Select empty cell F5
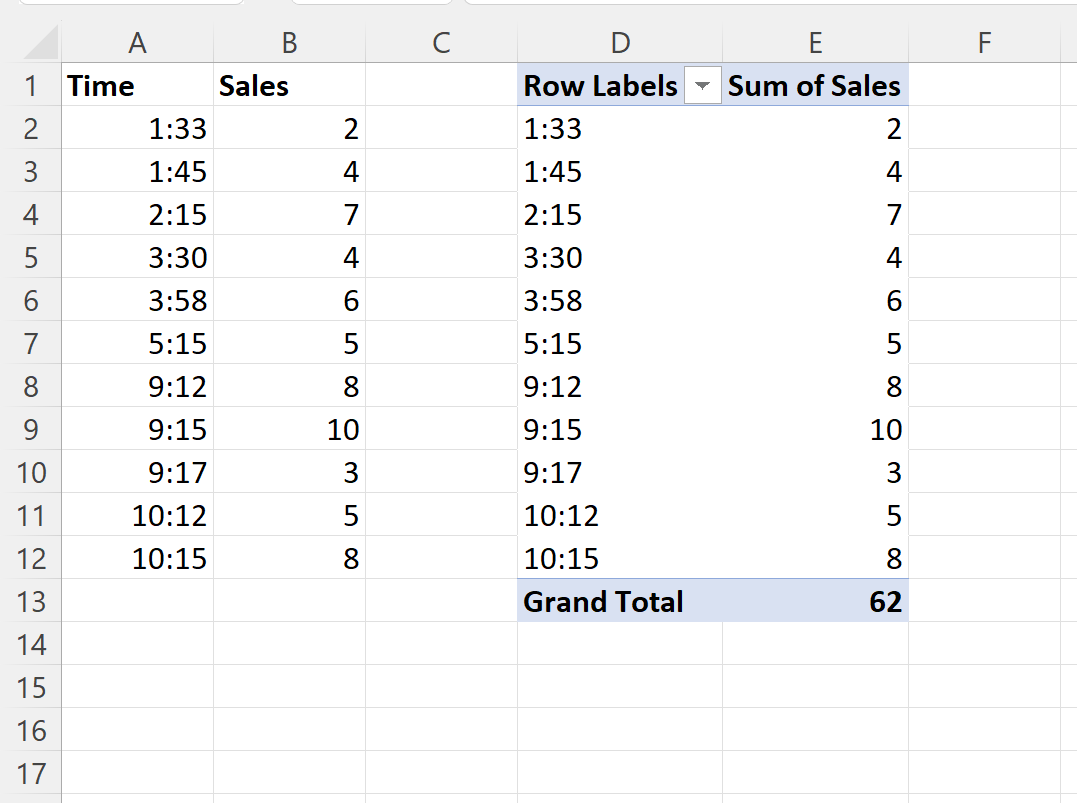 [984, 257]
